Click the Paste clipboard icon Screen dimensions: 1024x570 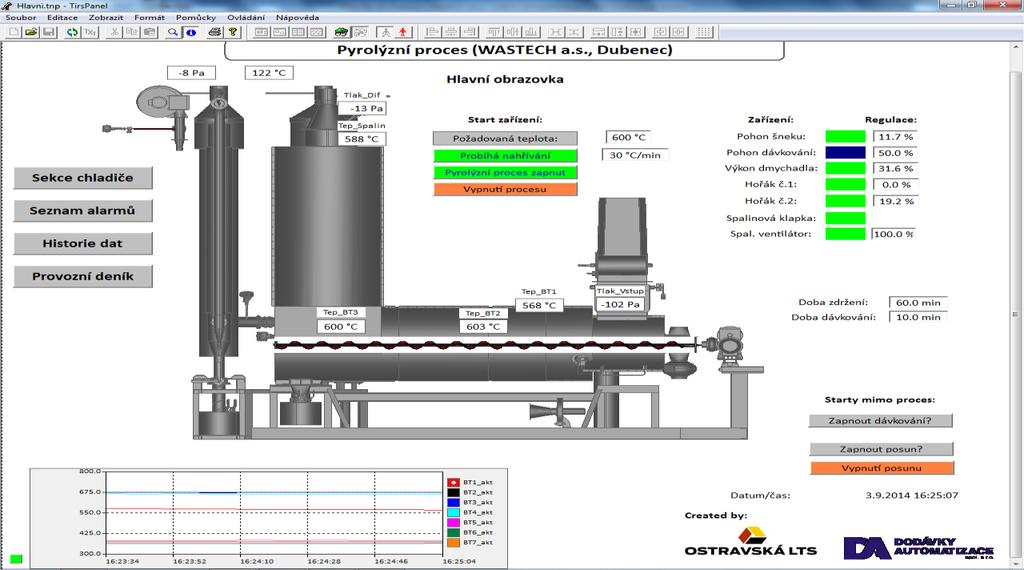pyautogui.click(x=150, y=31)
